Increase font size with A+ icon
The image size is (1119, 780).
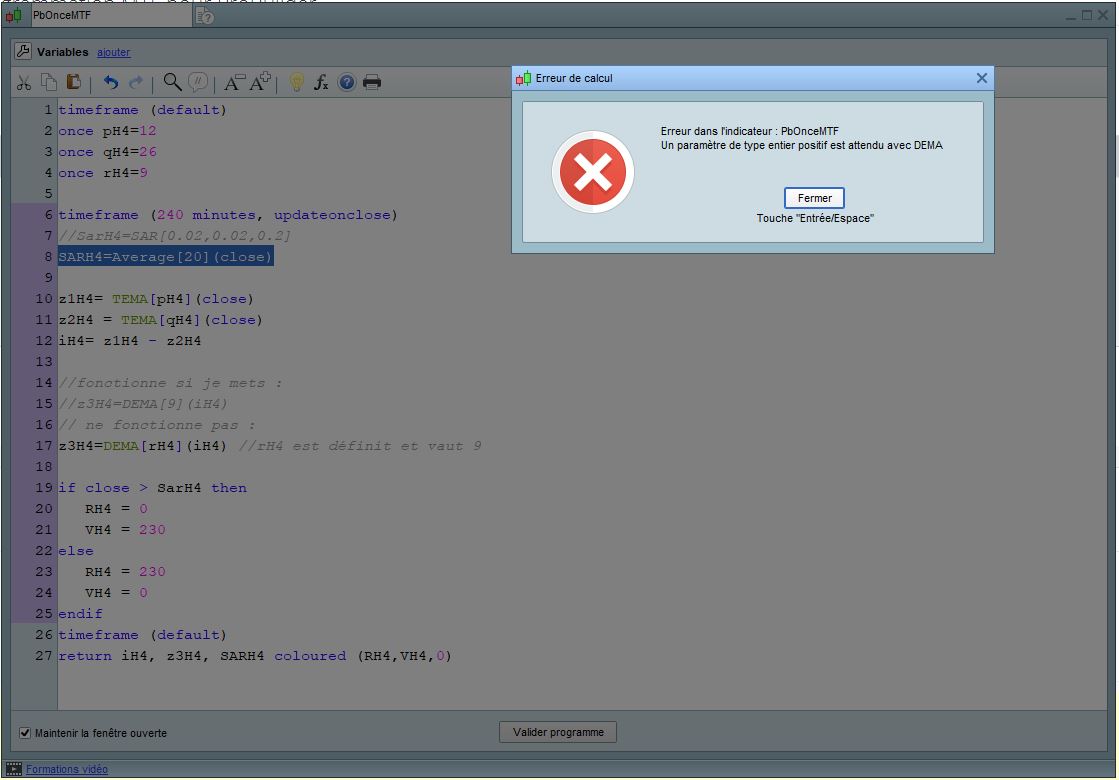(x=260, y=81)
